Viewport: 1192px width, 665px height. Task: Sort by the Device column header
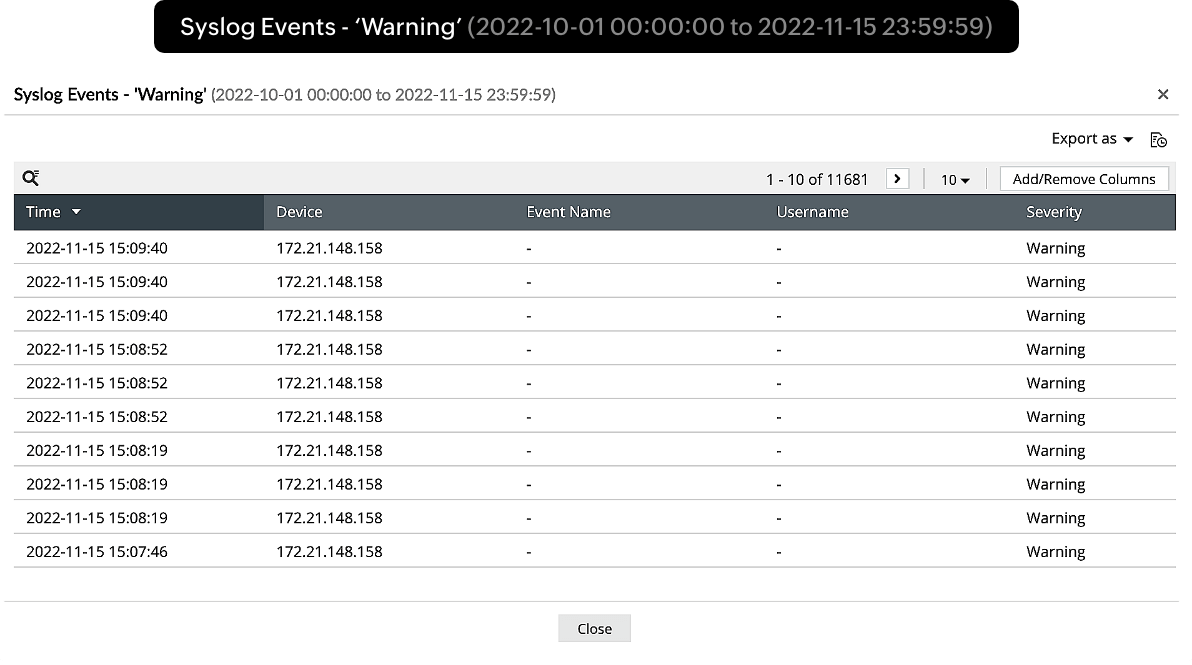[x=299, y=212]
